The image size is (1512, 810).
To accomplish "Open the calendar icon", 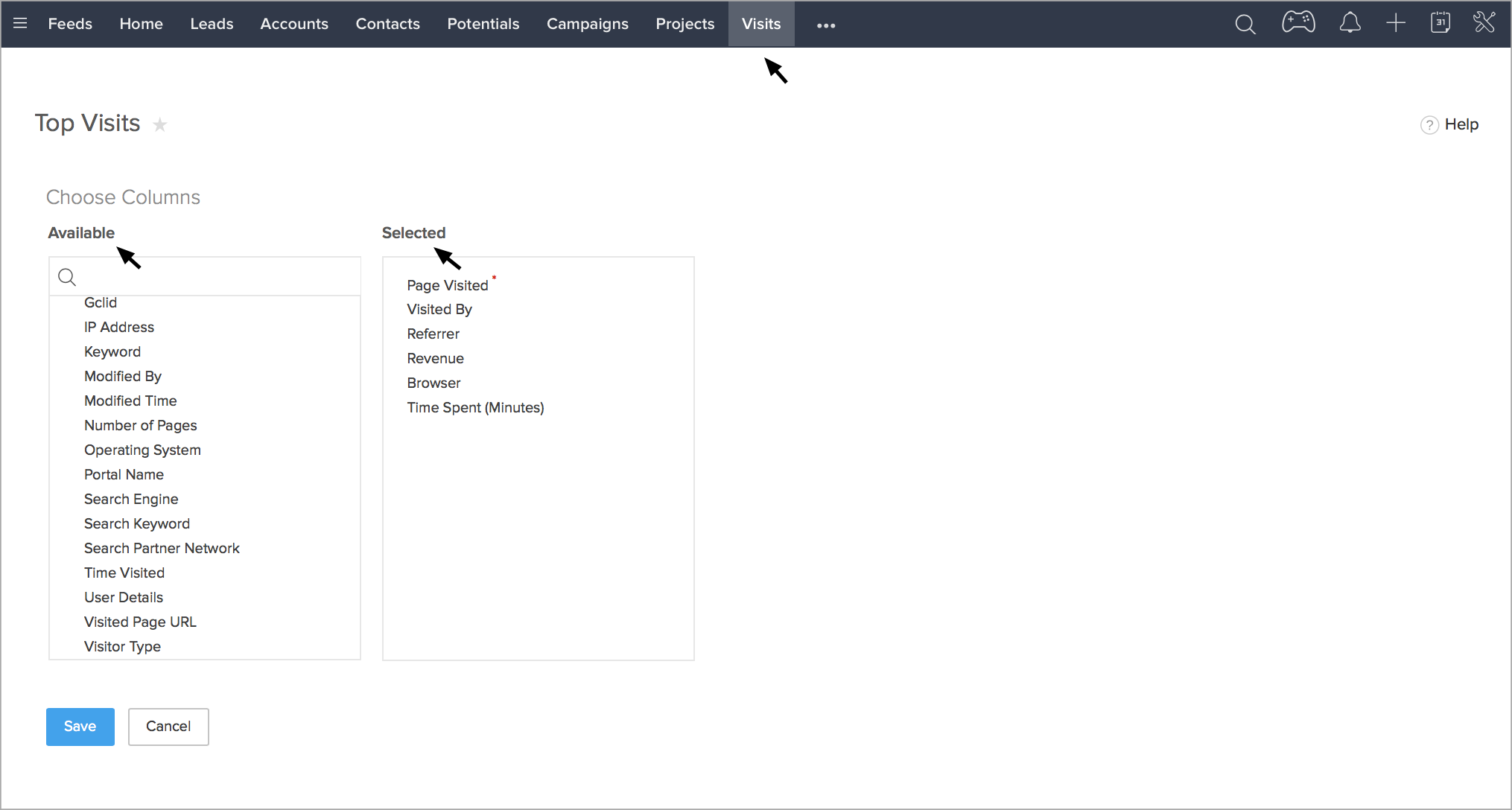I will [x=1440, y=23].
